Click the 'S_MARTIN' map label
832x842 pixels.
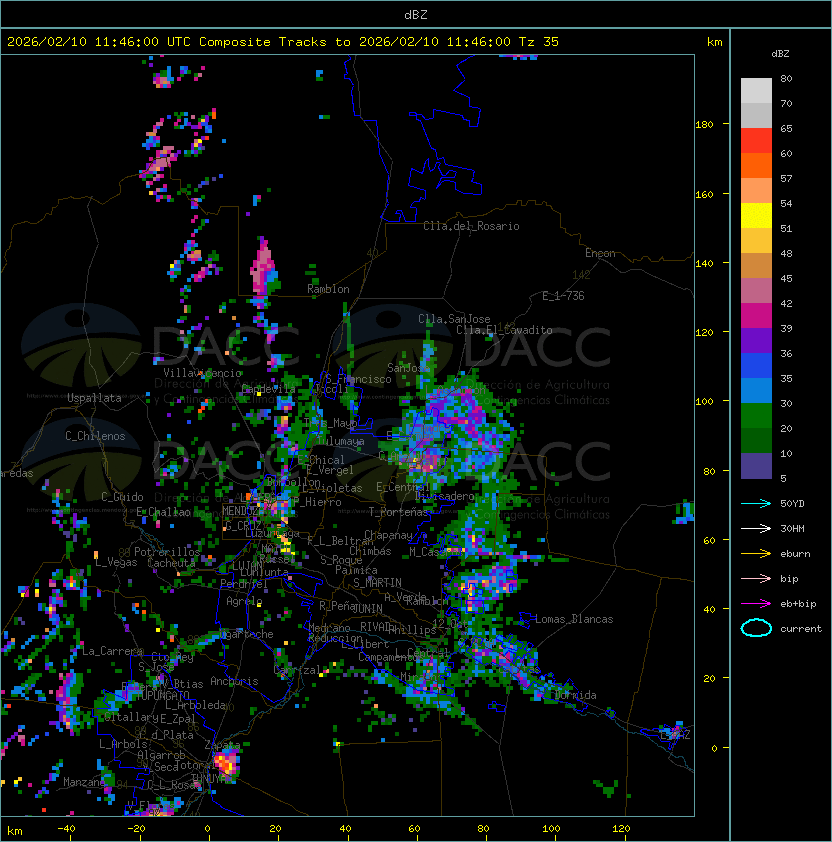(x=377, y=583)
